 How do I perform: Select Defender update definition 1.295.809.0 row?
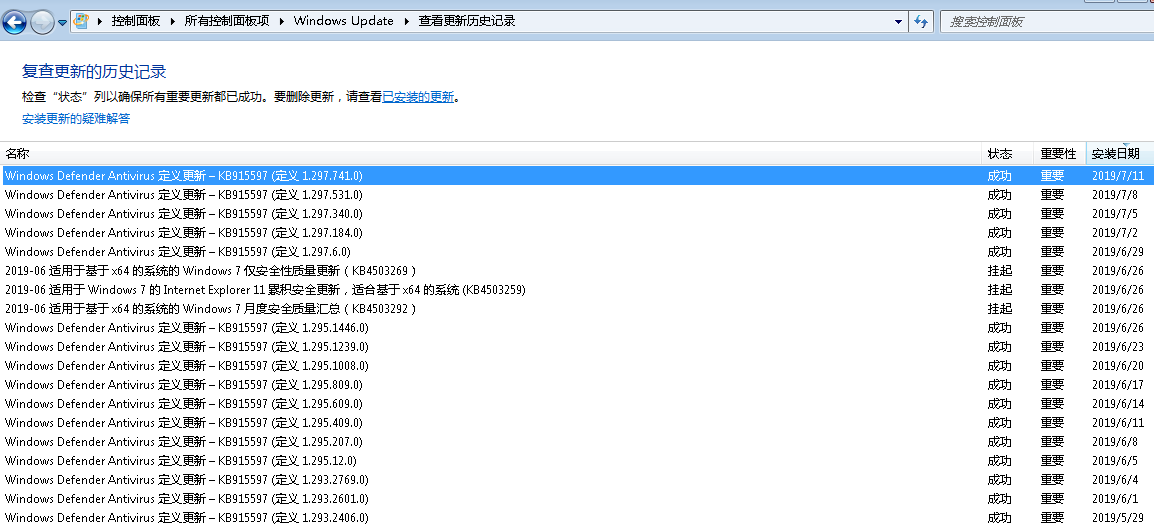(577, 385)
